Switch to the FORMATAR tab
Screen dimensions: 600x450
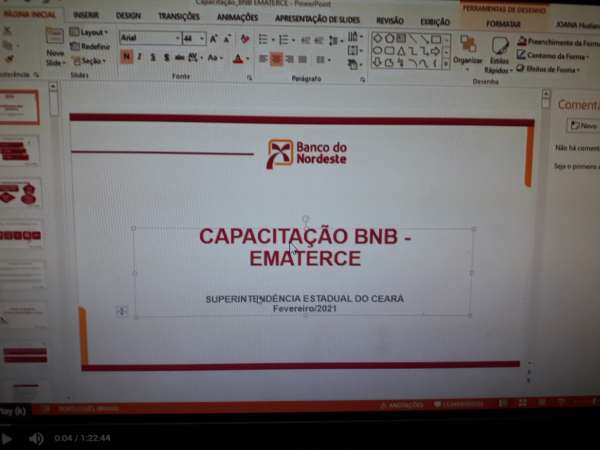click(503, 24)
